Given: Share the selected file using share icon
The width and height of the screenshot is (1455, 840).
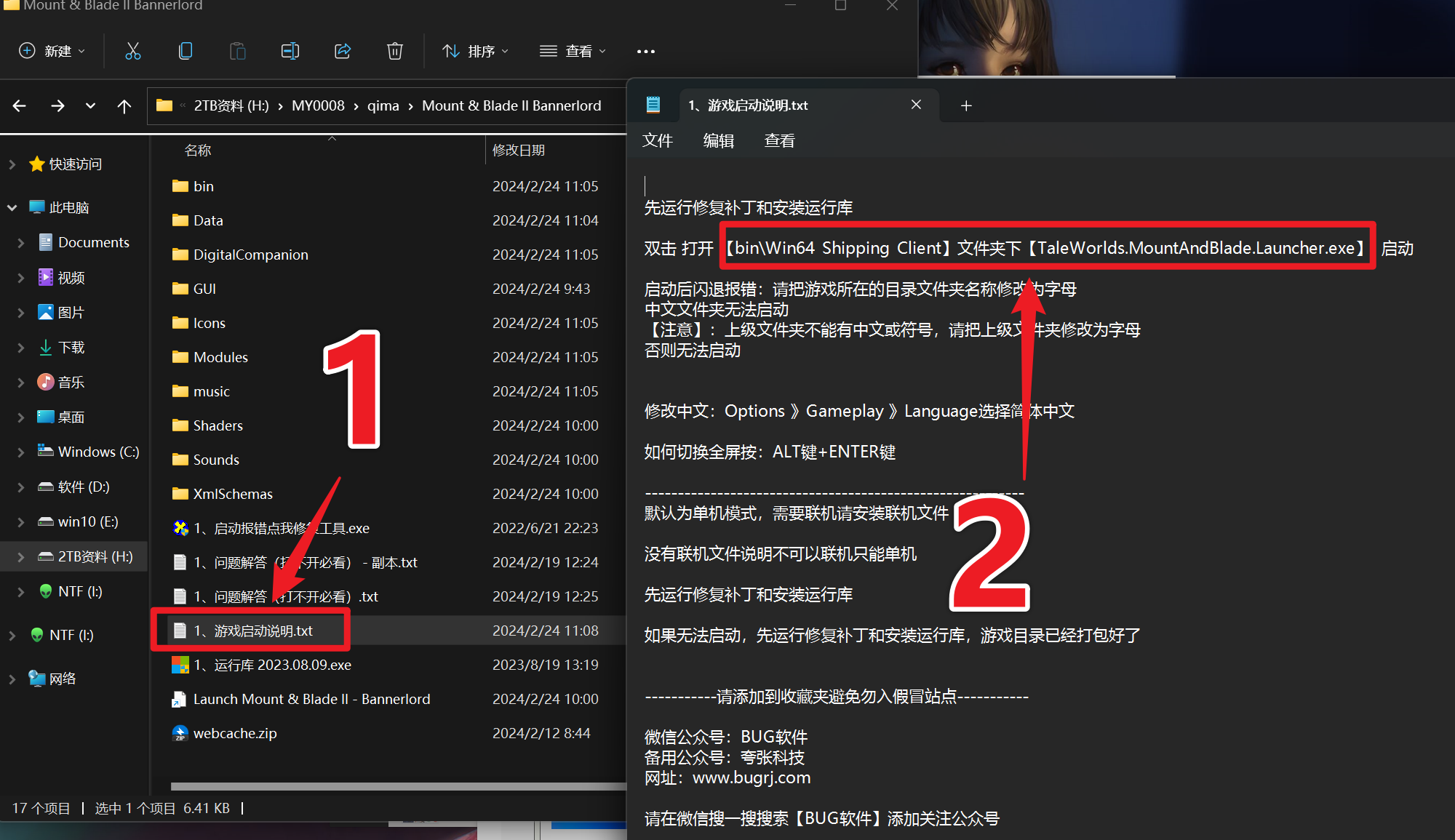Looking at the screenshot, I should tap(343, 51).
